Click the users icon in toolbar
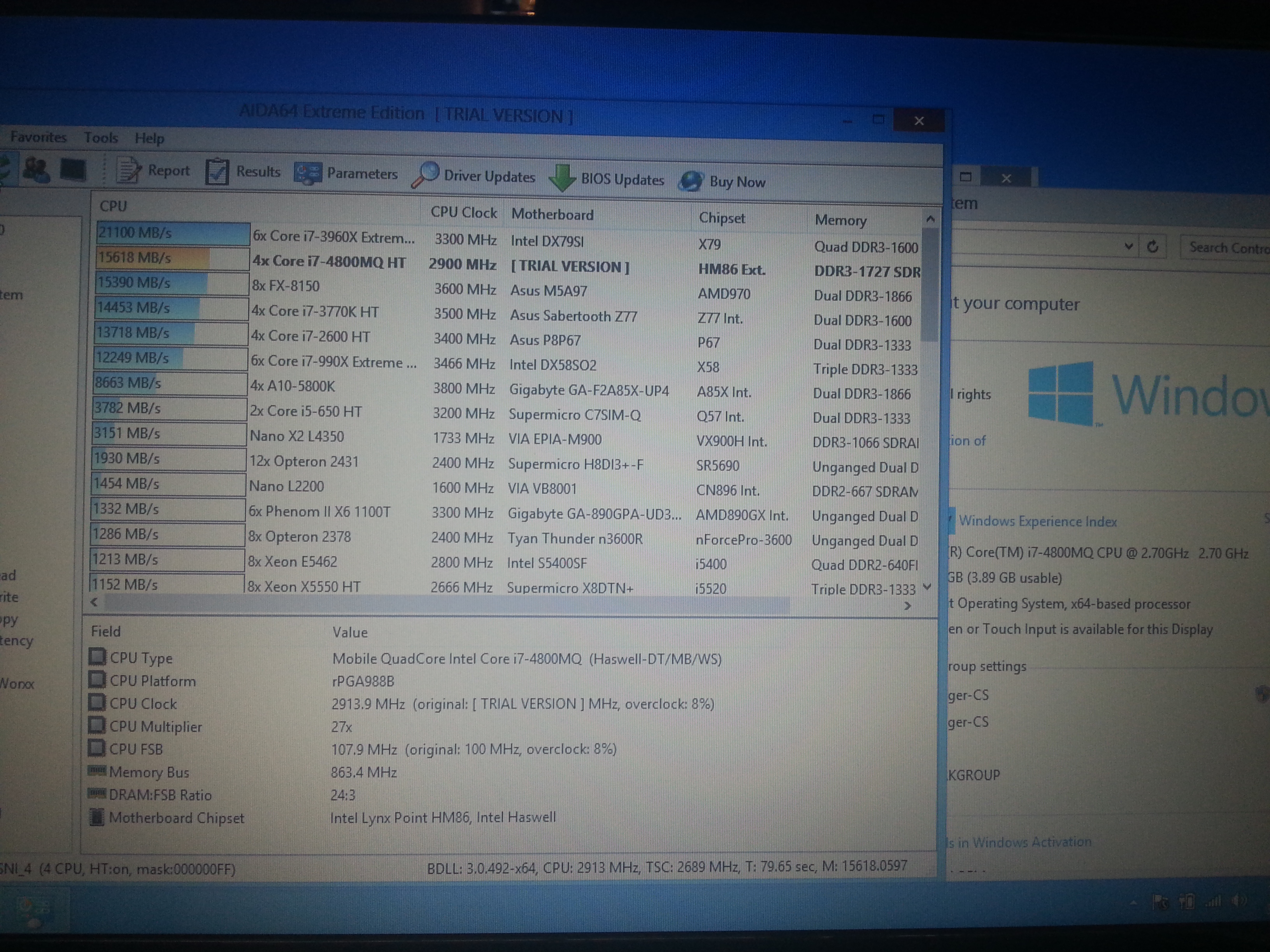Viewport: 1270px width, 952px height. click(x=35, y=170)
